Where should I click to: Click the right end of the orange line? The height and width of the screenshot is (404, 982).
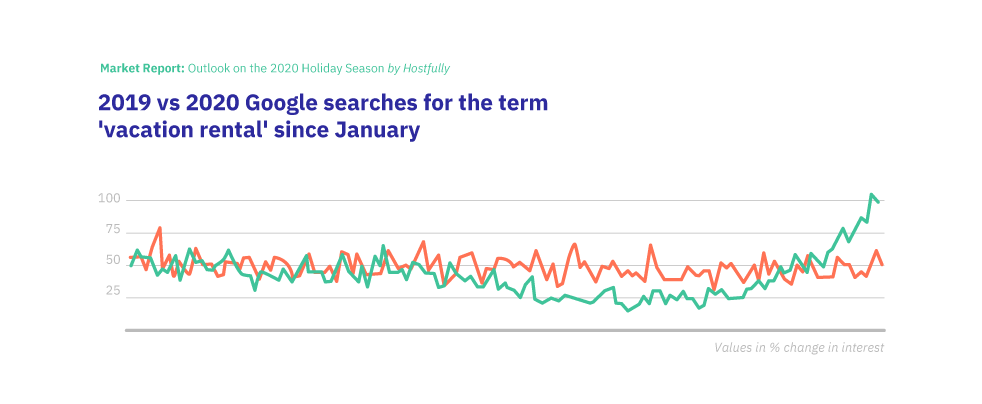(882, 264)
